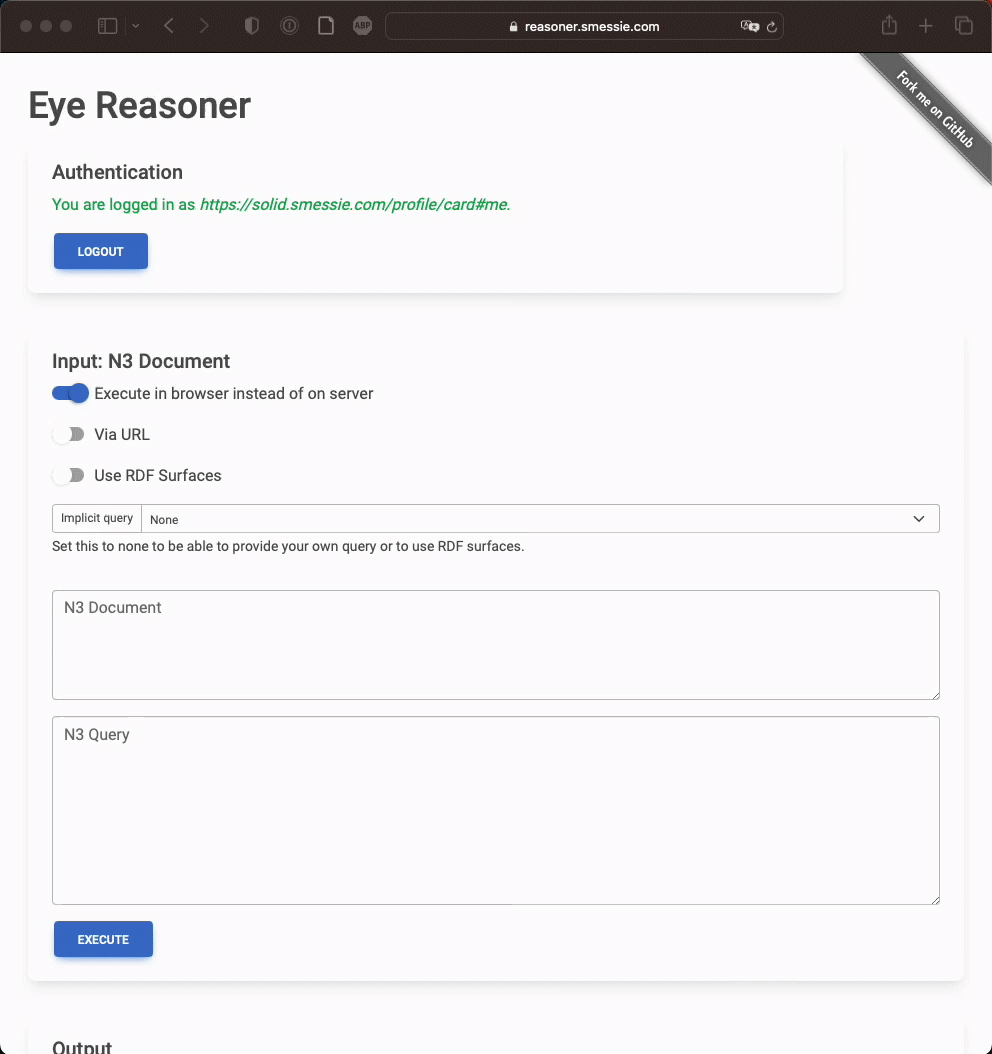Turn on Use RDF Surfaces
This screenshot has width=992, height=1054.
70,476
